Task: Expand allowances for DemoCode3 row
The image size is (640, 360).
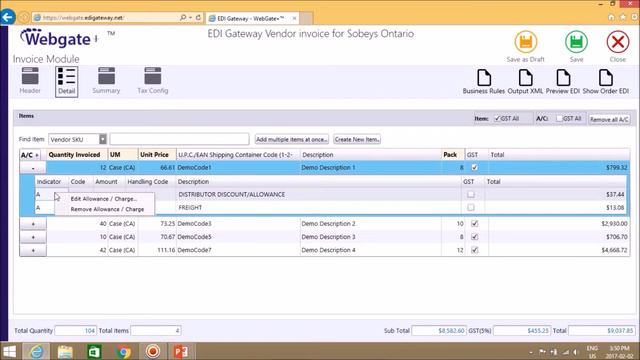Action: pos(33,224)
